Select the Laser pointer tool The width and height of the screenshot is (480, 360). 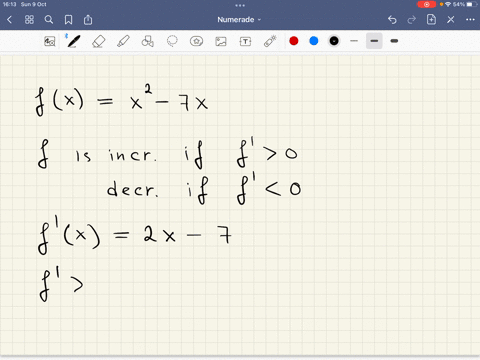pos(270,41)
